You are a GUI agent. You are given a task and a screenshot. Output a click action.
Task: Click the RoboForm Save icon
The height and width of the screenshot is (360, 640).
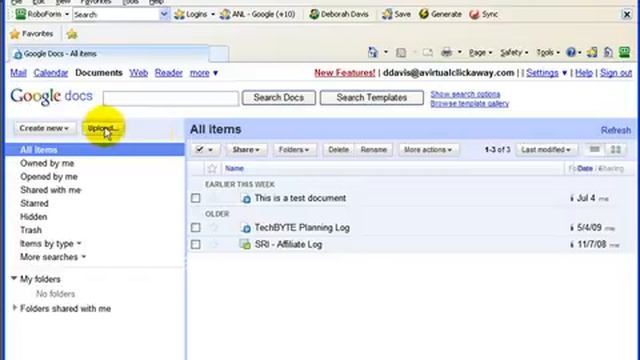tap(387, 15)
